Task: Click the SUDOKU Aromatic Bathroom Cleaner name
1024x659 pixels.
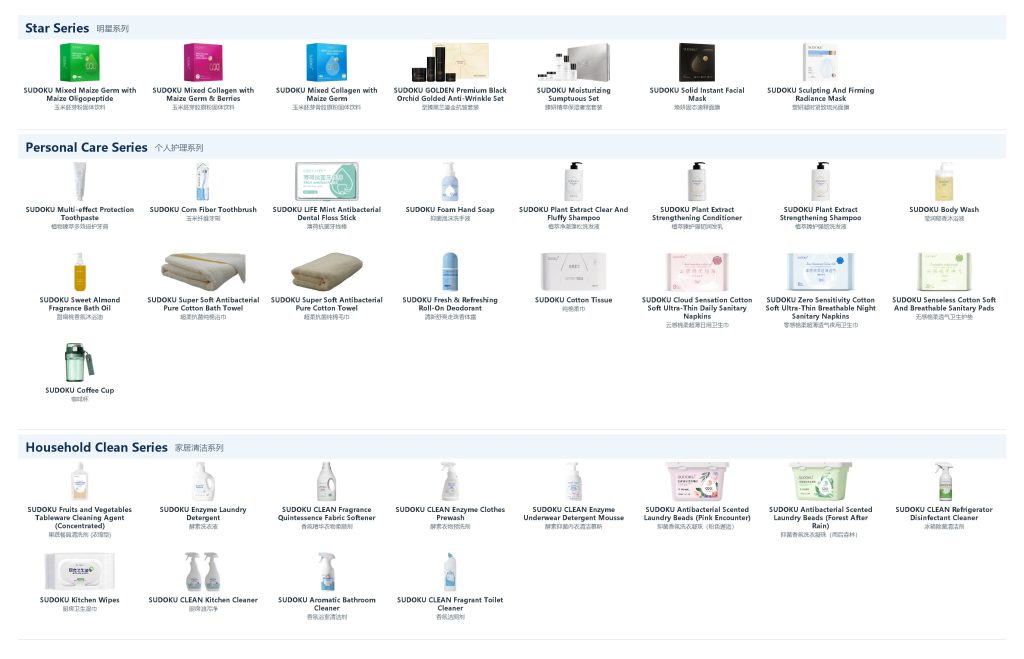Action: pos(327,603)
